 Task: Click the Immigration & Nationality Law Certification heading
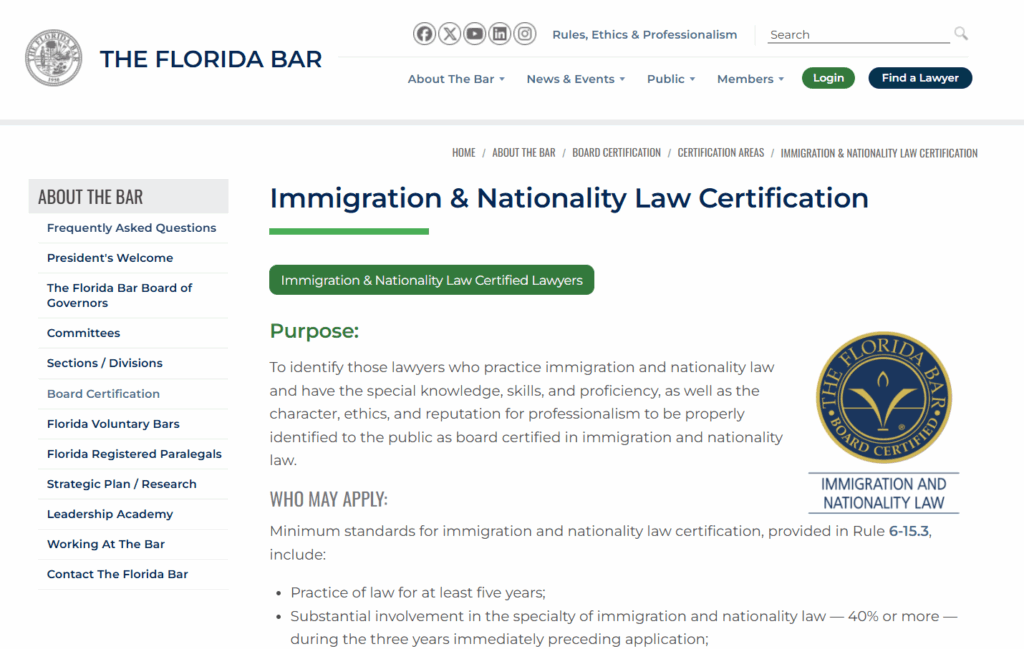(569, 198)
